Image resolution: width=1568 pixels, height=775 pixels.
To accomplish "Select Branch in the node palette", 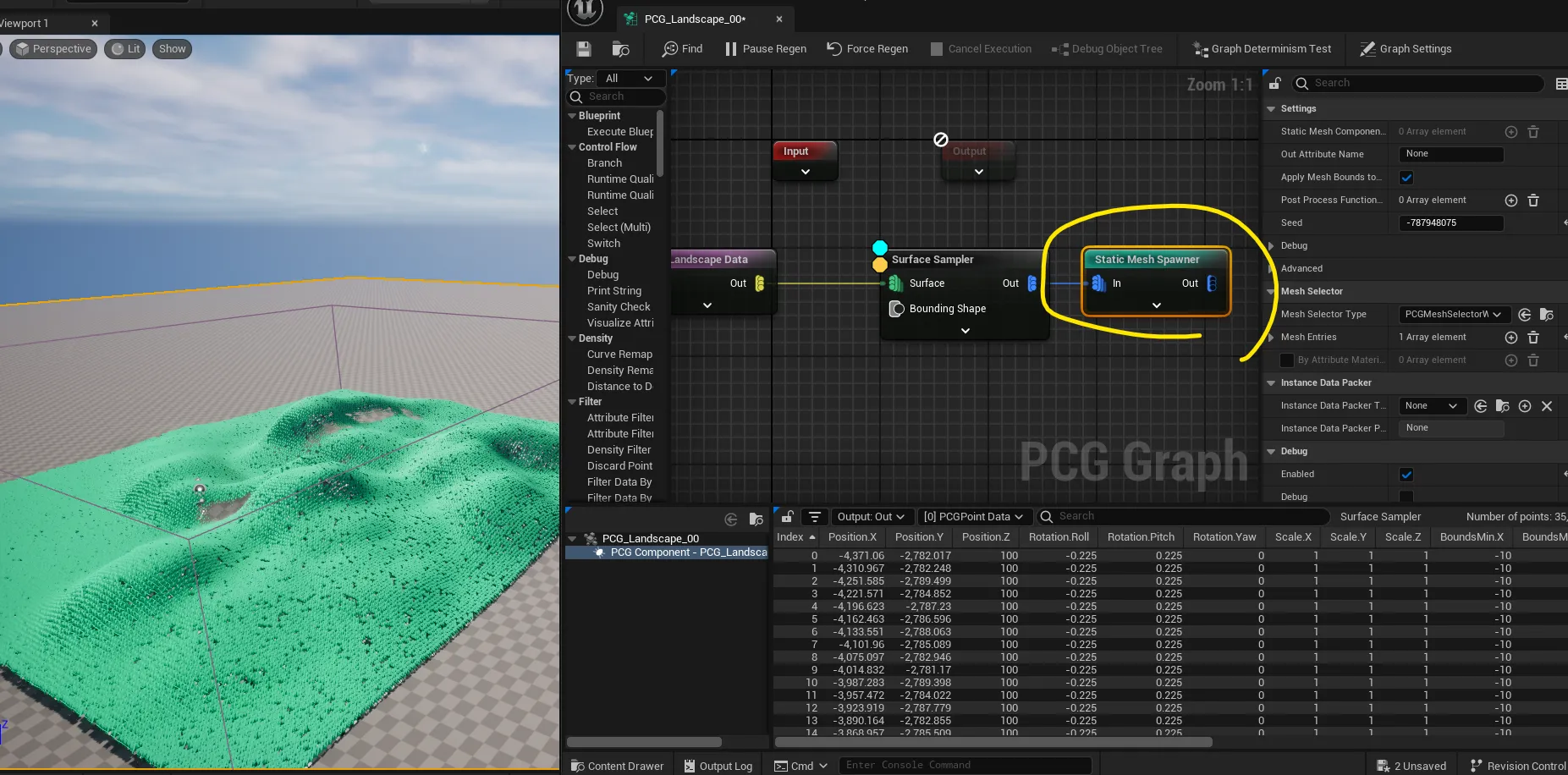I will click(x=604, y=163).
